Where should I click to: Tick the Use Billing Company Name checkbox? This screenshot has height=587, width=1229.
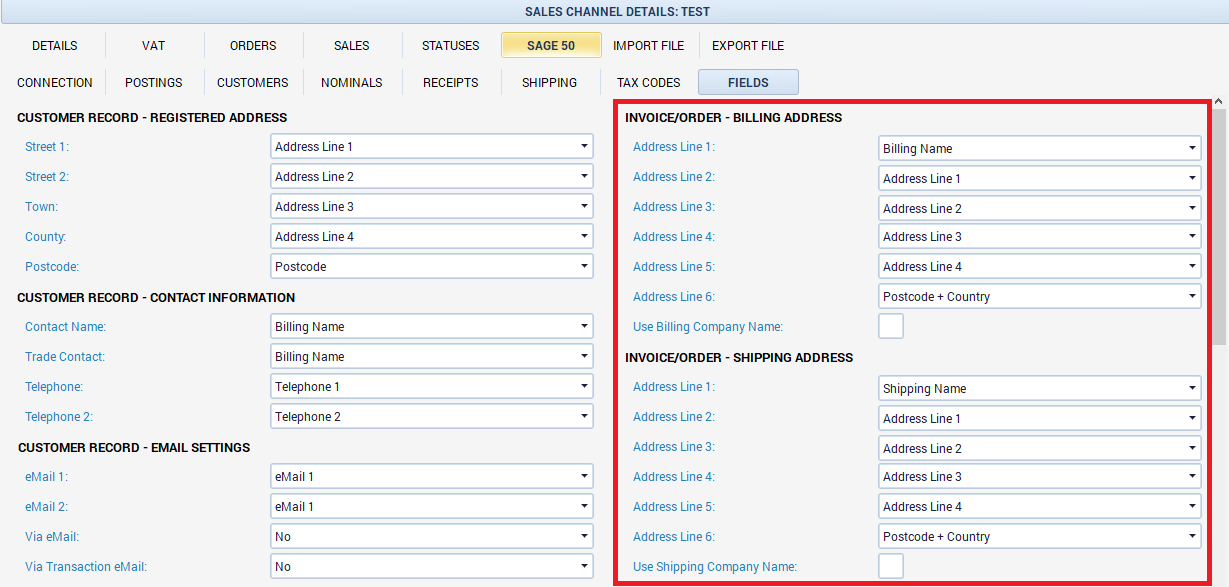point(891,326)
